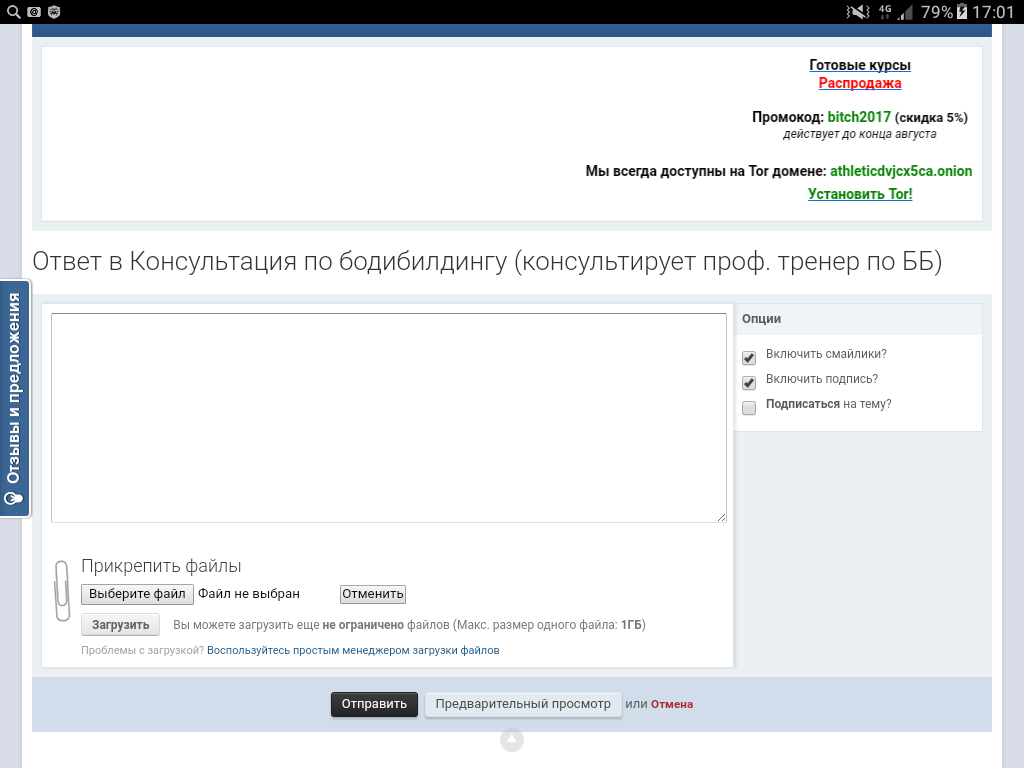This screenshot has width=1024, height=768.
Task: Click the search magnifier icon in status bar
Action: coord(13,12)
